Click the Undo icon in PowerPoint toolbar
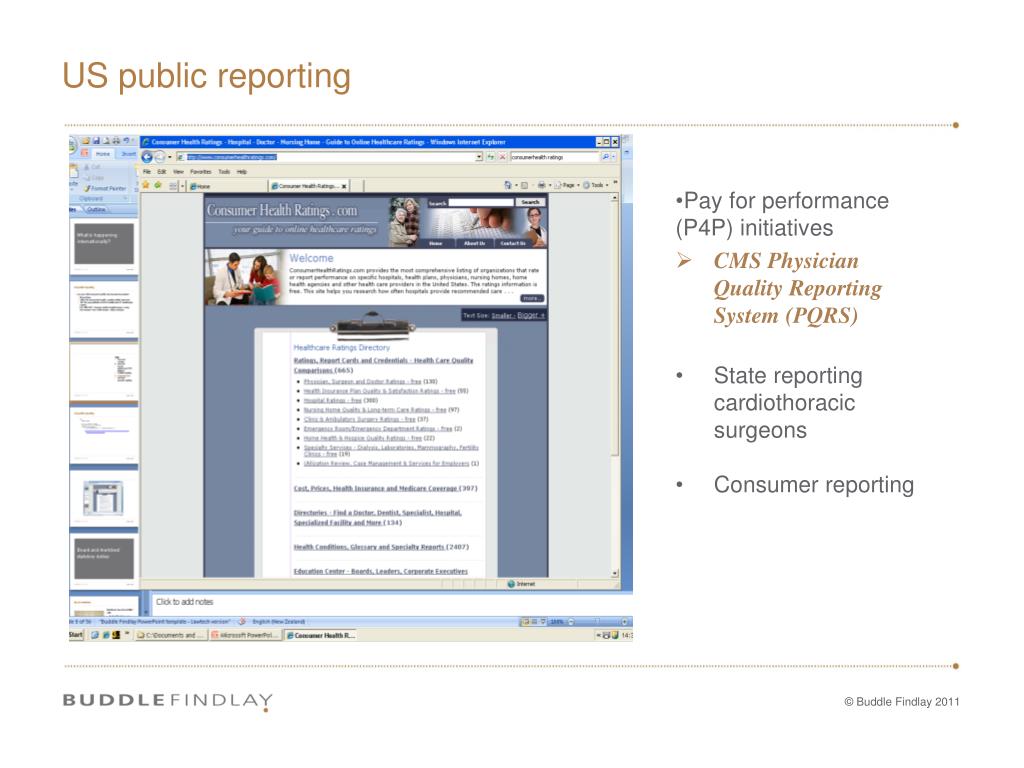Image resolution: width=1024 pixels, height=768 pixels. pos(125,140)
